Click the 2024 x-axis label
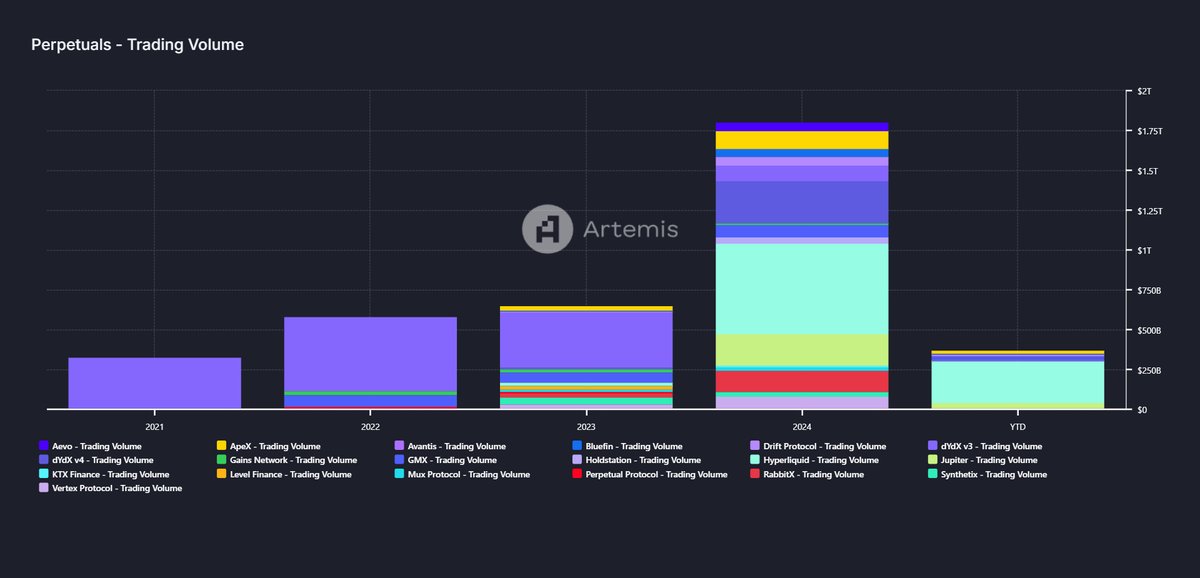Viewport: 1200px width, 578px height. tap(802, 426)
